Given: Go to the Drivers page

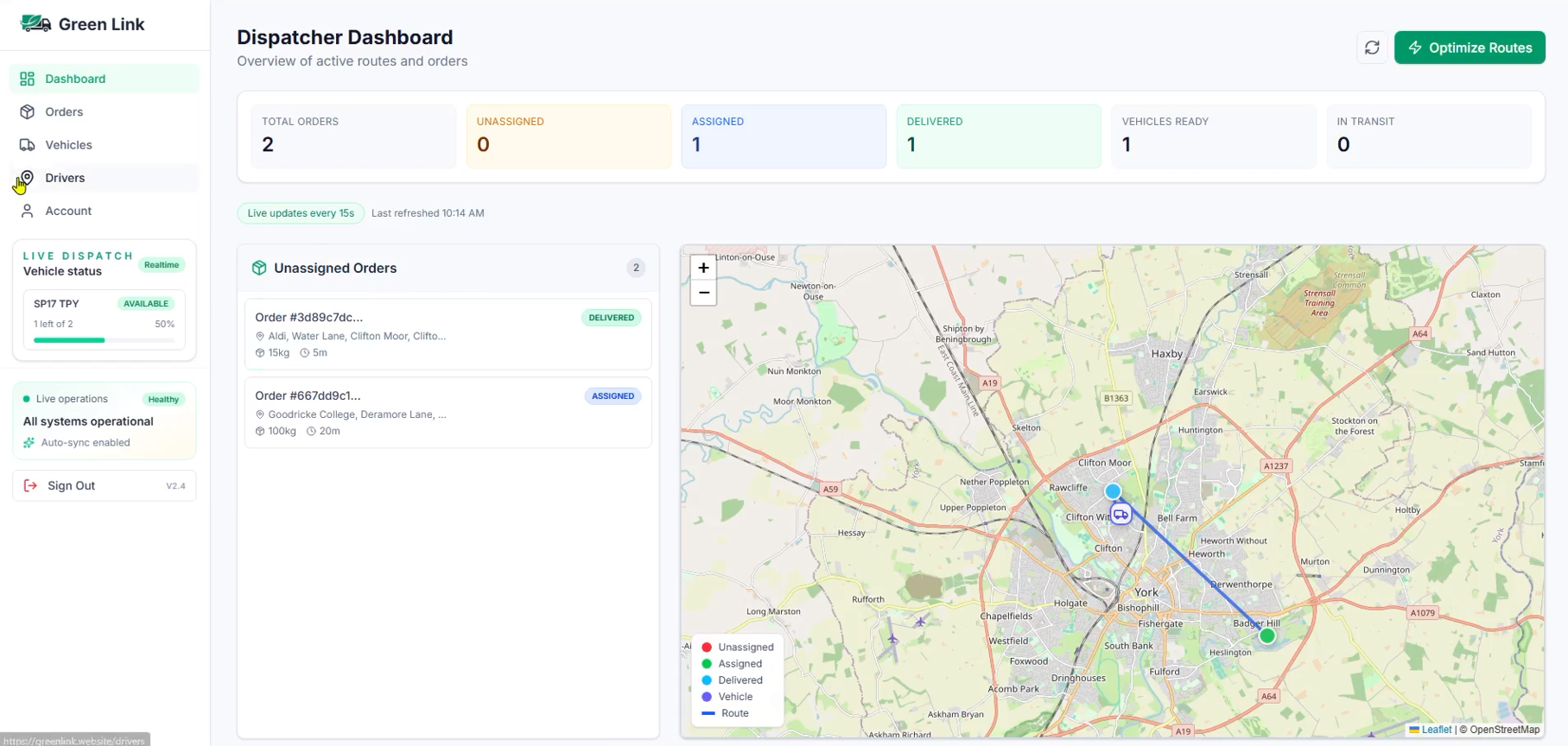Looking at the screenshot, I should click(x=65, y=178).
